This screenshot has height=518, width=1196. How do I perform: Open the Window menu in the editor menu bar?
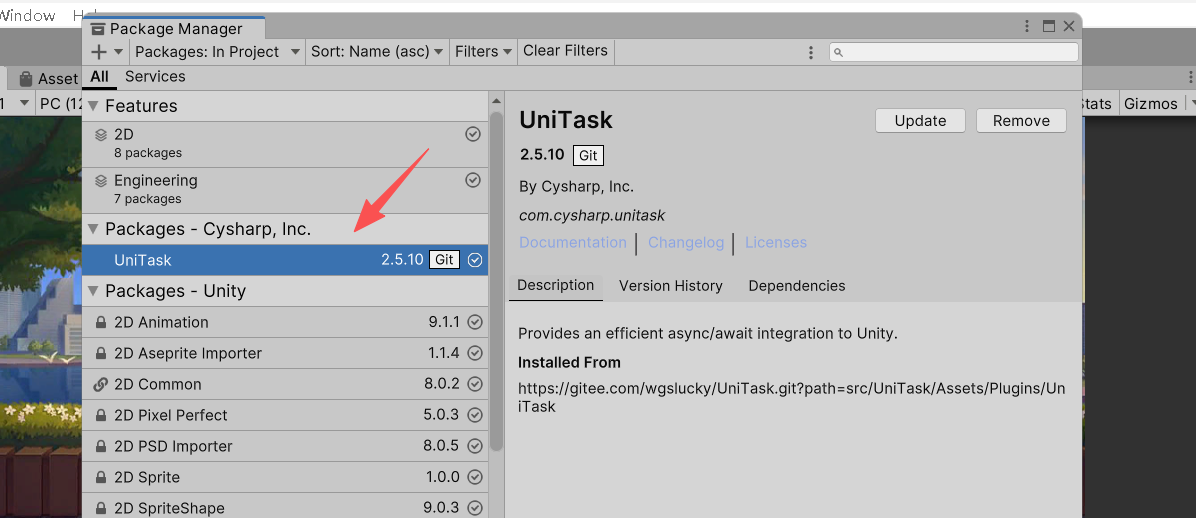pos(28,15)
